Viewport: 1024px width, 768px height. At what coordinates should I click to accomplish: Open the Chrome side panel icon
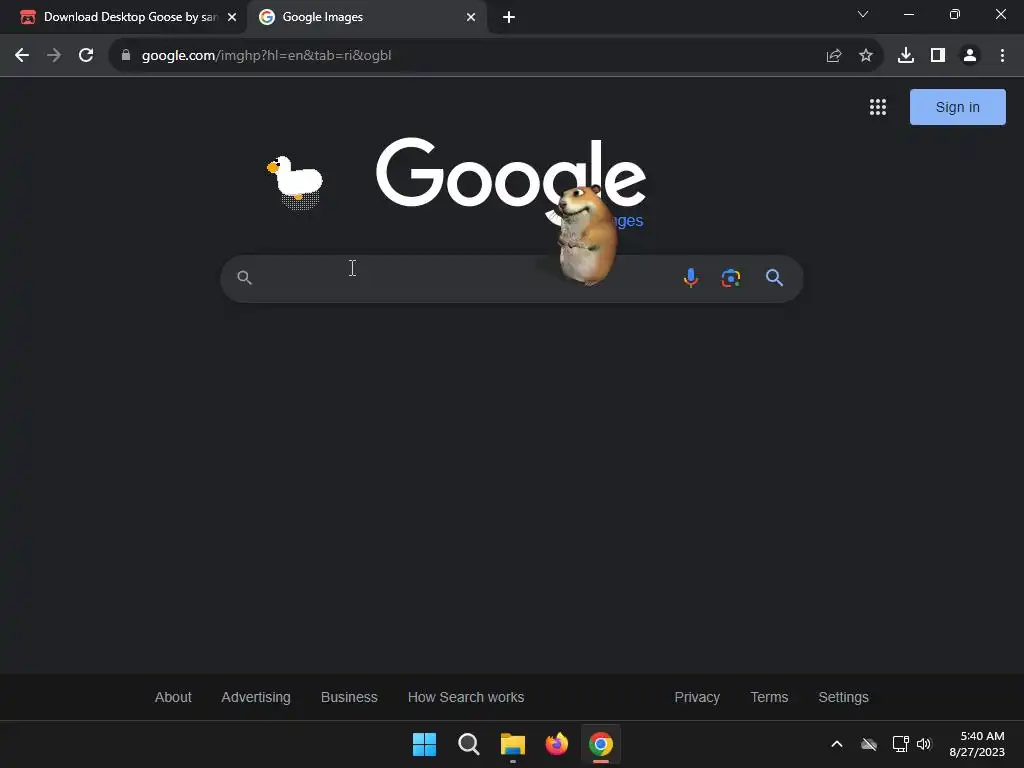938,56
